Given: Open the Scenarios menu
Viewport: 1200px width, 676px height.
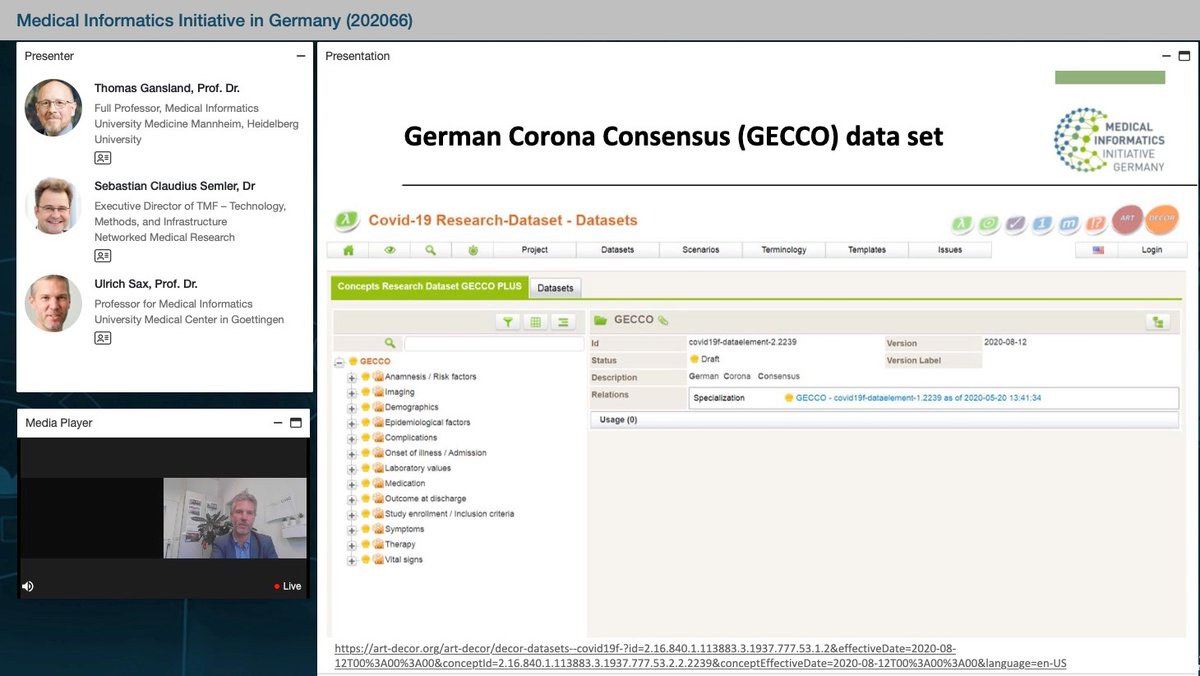Looking at the screenshot, I should pos(701,250).
